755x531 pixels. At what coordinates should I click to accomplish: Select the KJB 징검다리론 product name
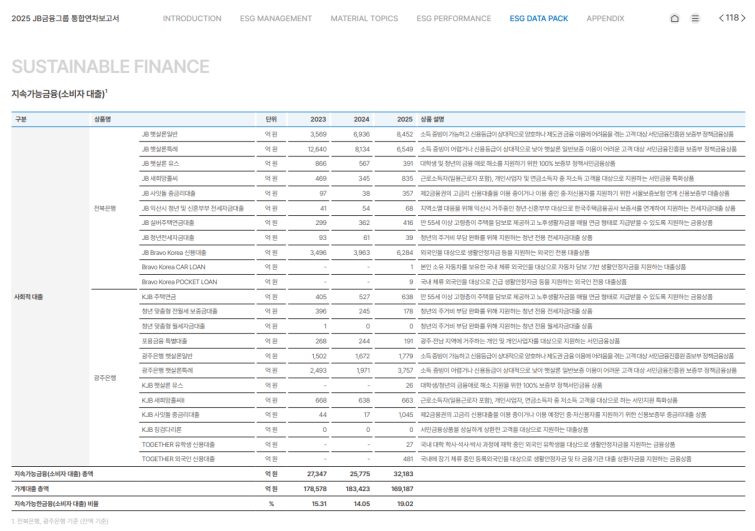coord(161,430)
